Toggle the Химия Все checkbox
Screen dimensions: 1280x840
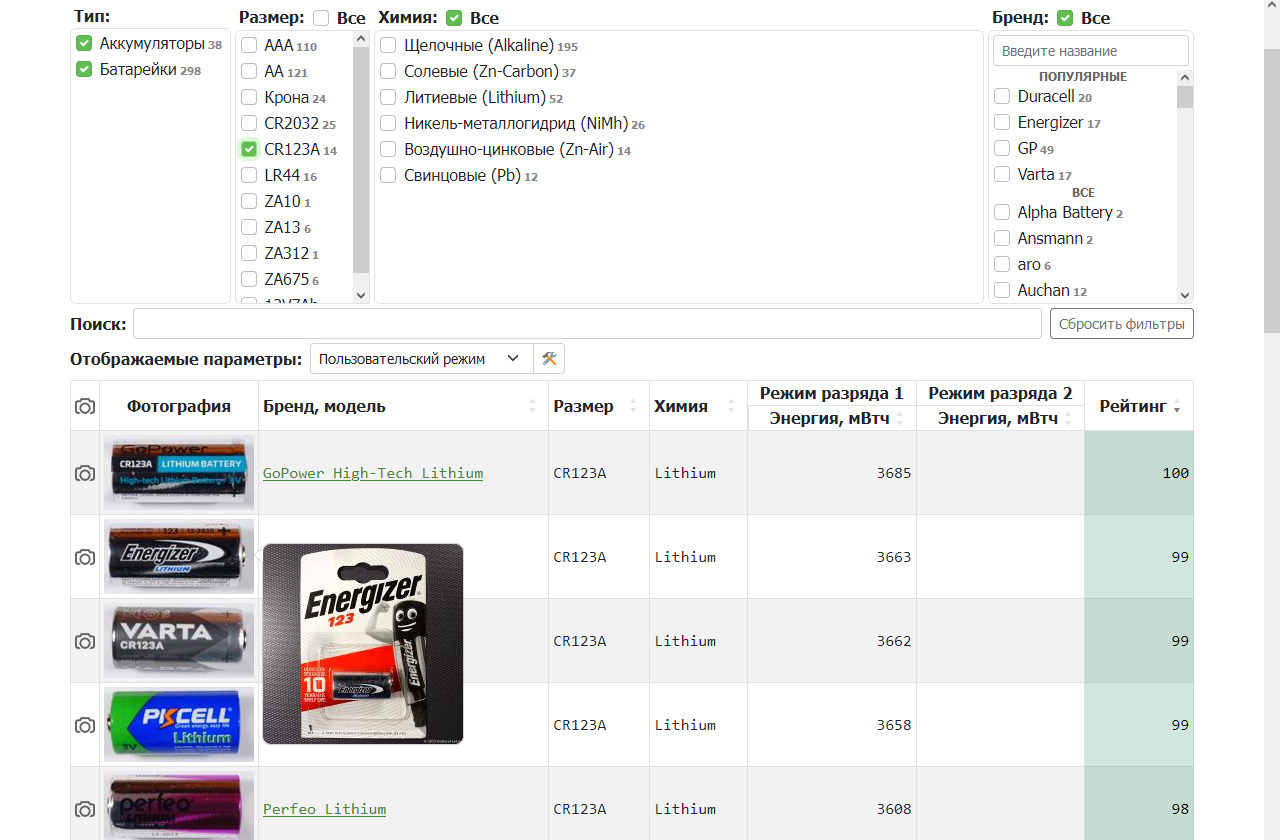454,18
